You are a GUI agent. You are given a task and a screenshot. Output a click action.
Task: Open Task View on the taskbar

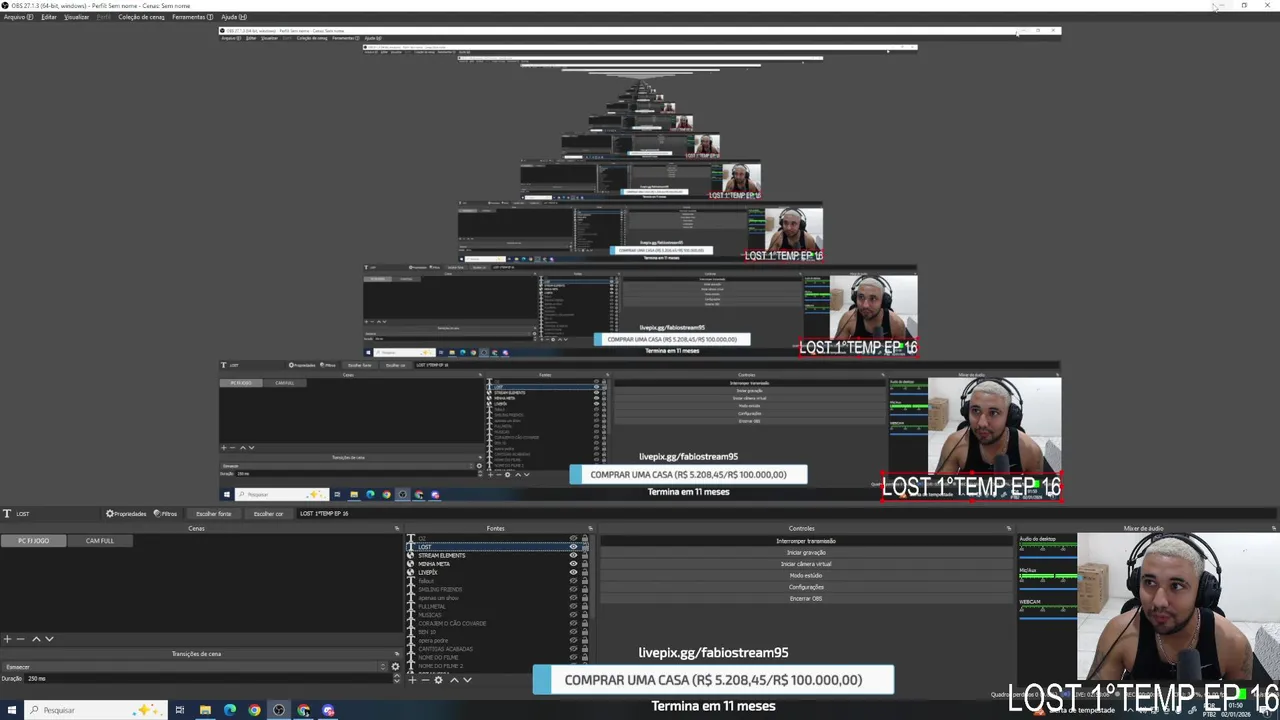click(x=180, y=710)
